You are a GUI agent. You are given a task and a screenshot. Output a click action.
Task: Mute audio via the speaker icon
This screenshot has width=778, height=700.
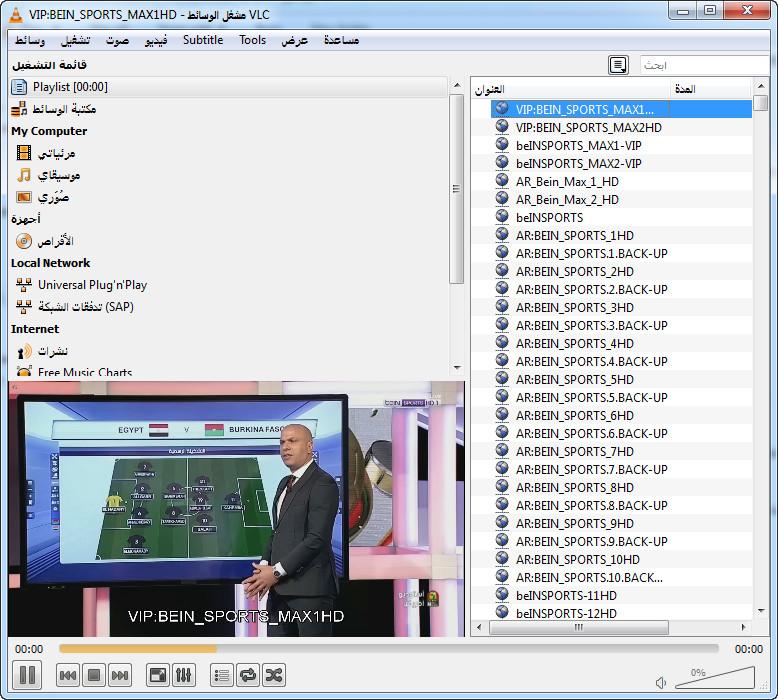[x=661, y=683]
